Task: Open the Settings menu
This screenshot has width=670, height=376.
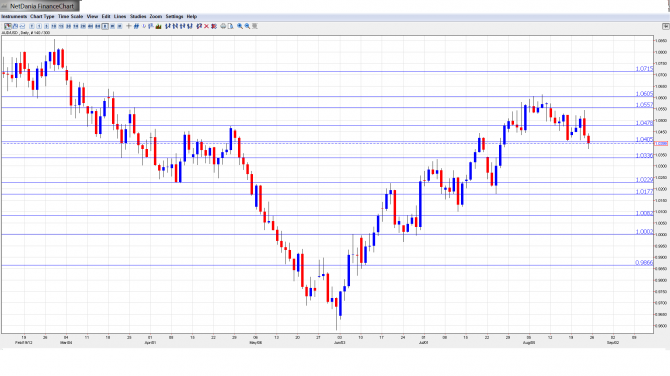Action: click(x=174, y=16)
